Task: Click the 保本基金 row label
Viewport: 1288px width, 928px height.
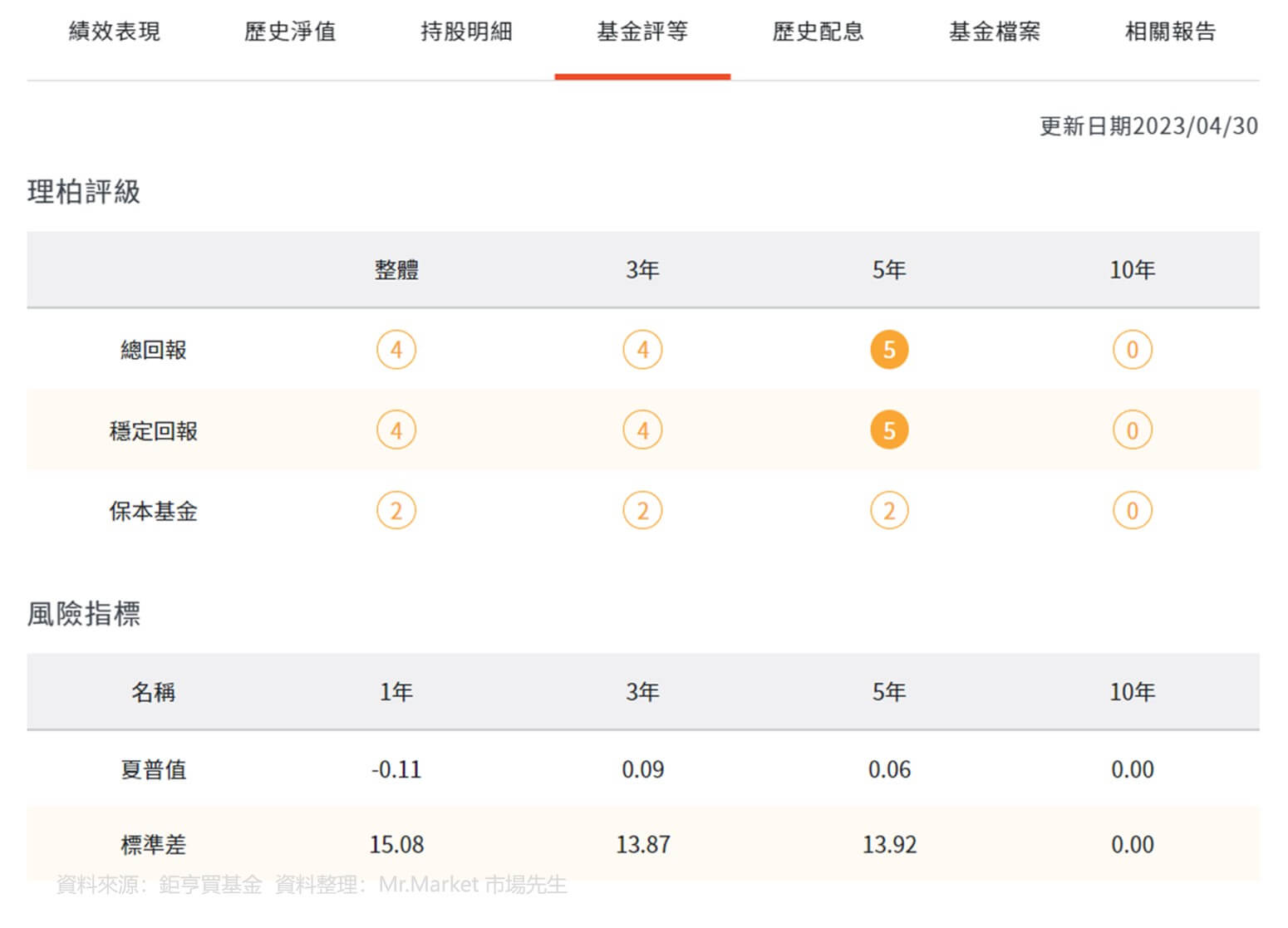Action: (154, 511)
